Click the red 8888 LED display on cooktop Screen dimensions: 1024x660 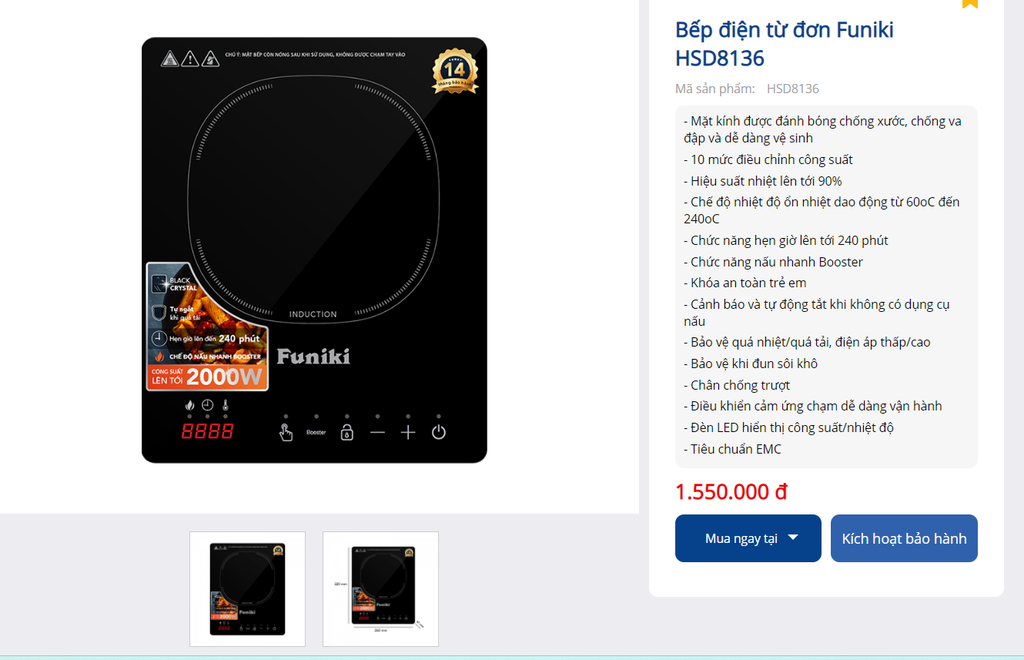207,431
